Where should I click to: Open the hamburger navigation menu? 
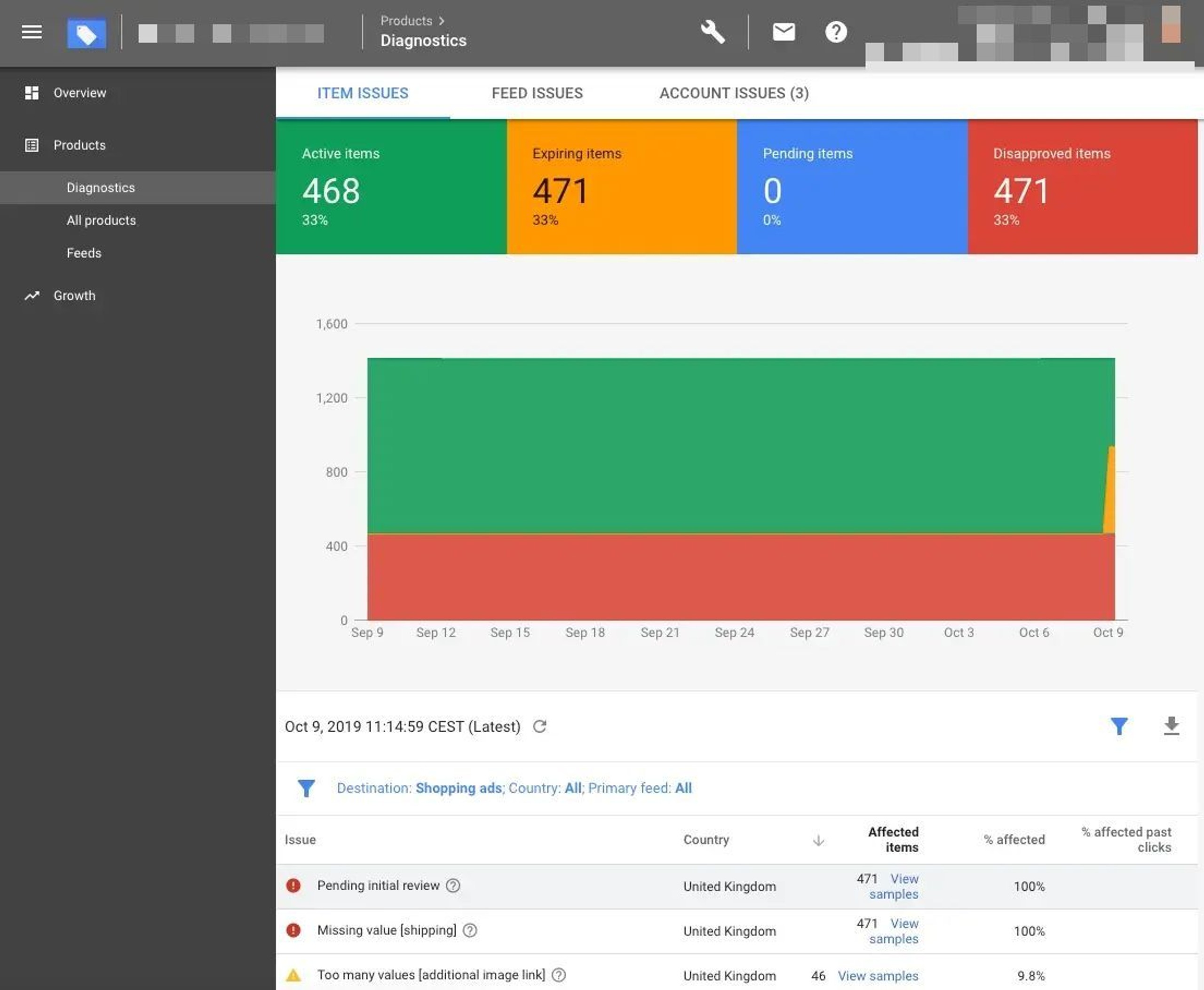32,32
